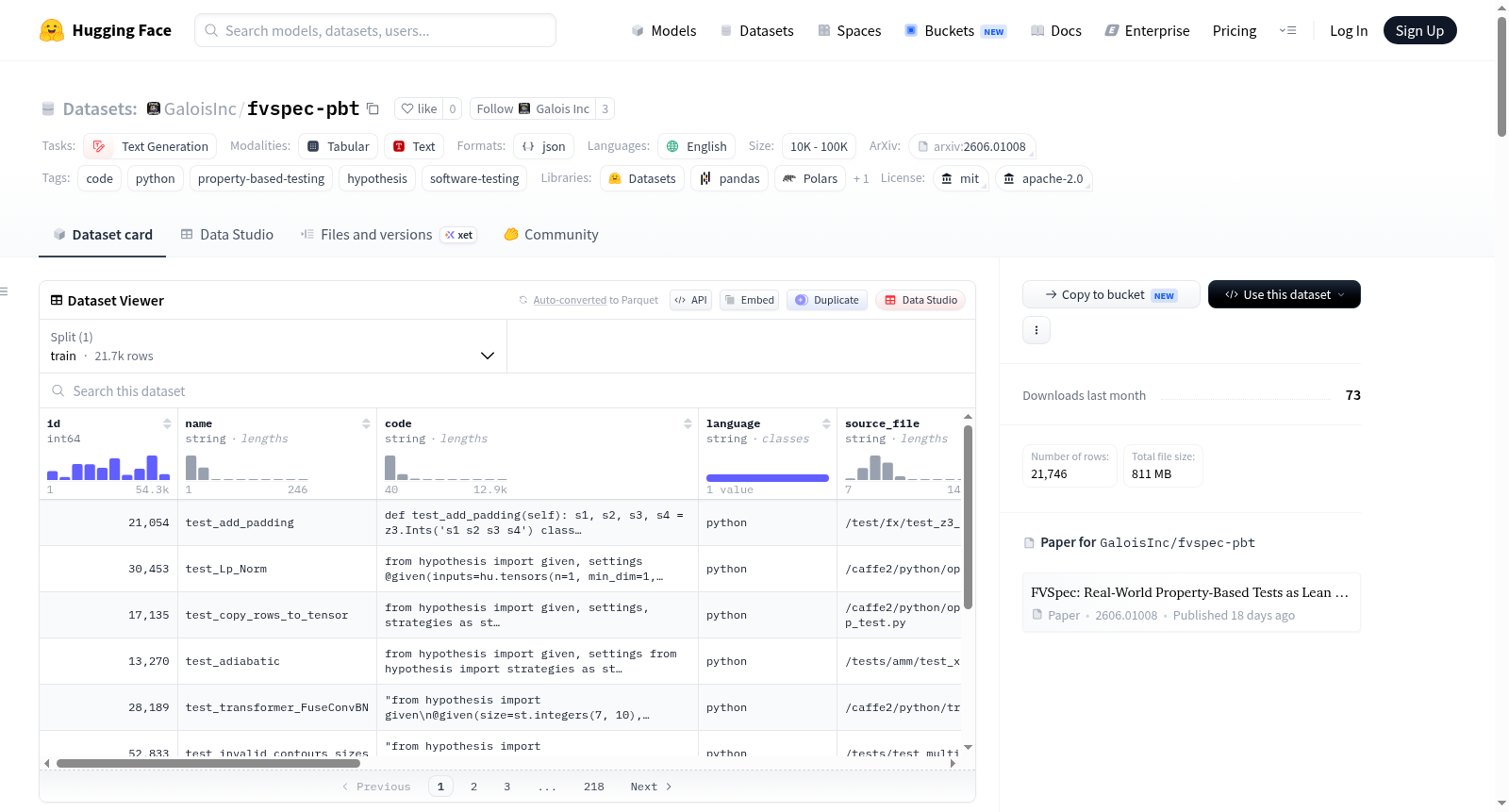Click the name lengths histogram
Screen dimensions: 1509x812
(x=246, y=468)
